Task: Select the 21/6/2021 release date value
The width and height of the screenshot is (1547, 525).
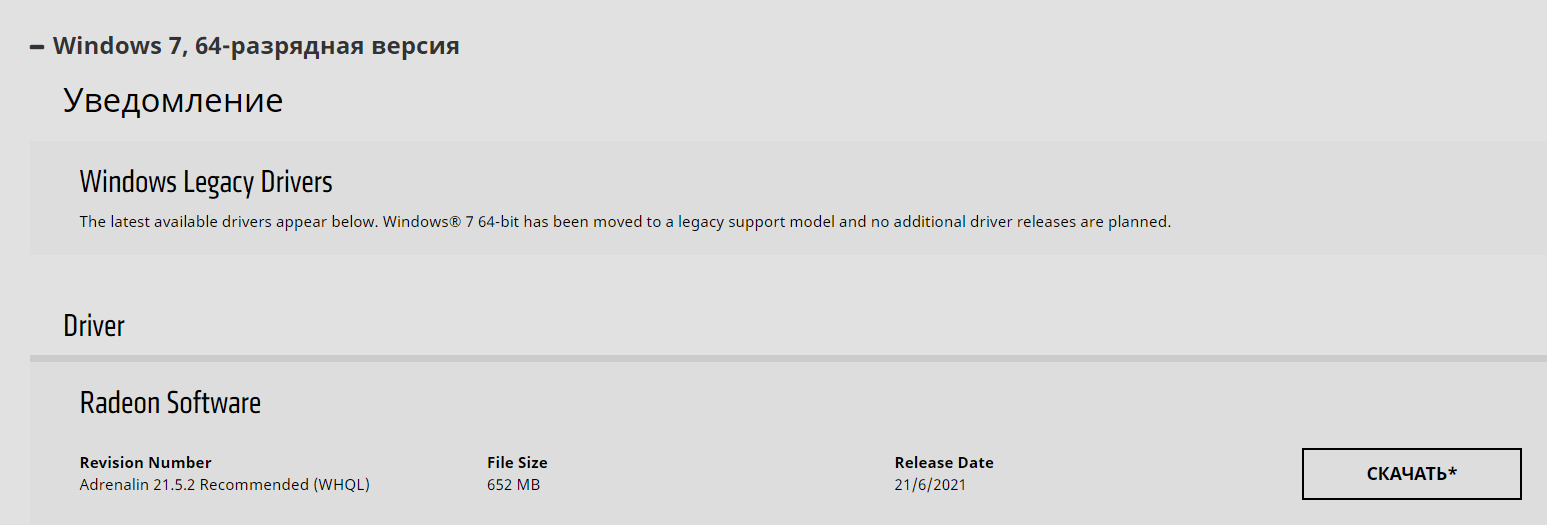Action: [x=930, y=485]
